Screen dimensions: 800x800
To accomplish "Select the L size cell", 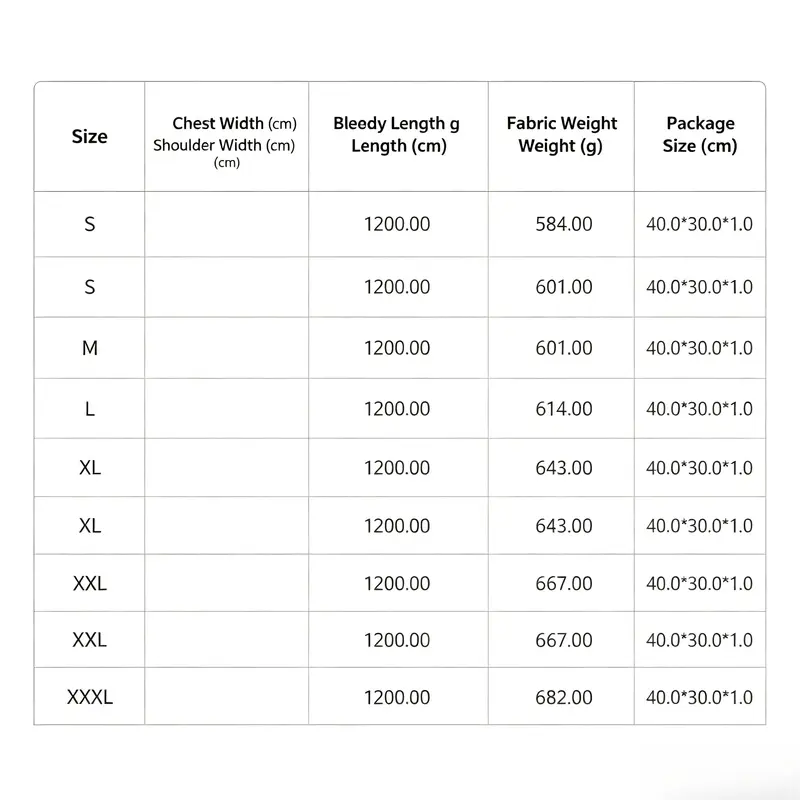I will tap(89, 409).
